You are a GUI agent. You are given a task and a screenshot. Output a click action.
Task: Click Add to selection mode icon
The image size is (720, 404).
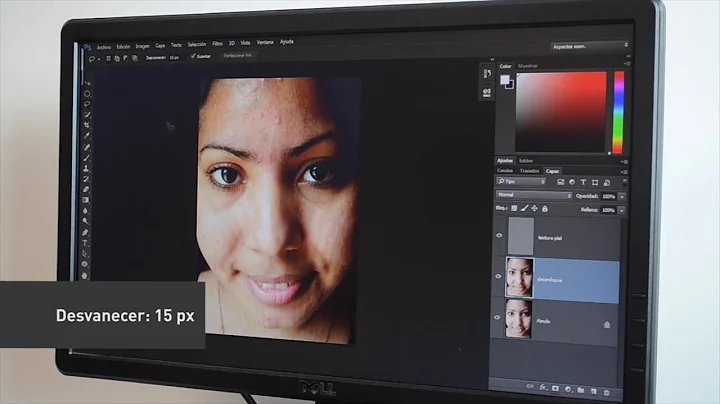[x=117, y=59]
